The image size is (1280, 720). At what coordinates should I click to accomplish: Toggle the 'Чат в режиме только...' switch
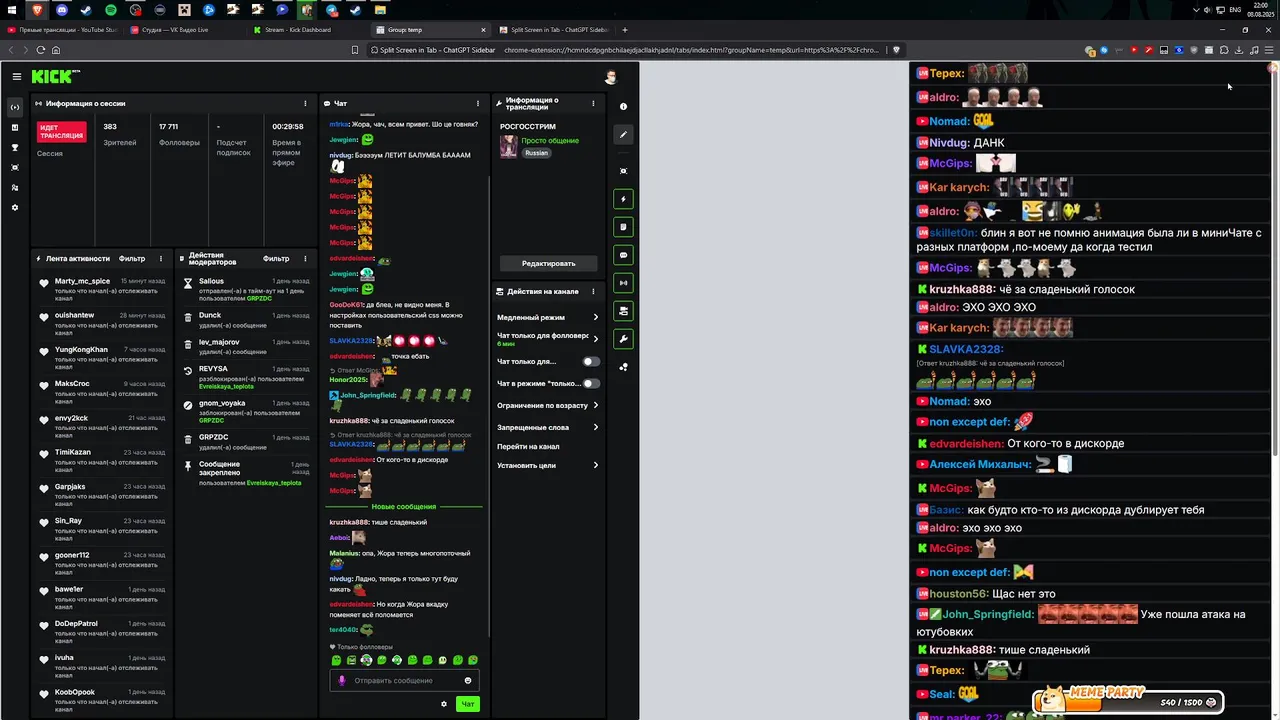[591, 383]
